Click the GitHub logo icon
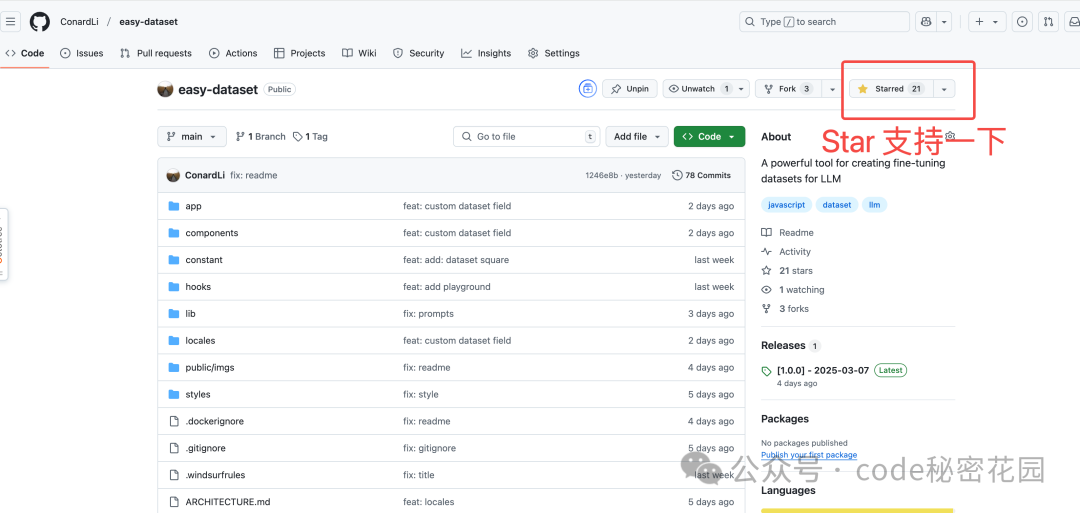Viewport: 1080px width, 513px height. point(40,21)
